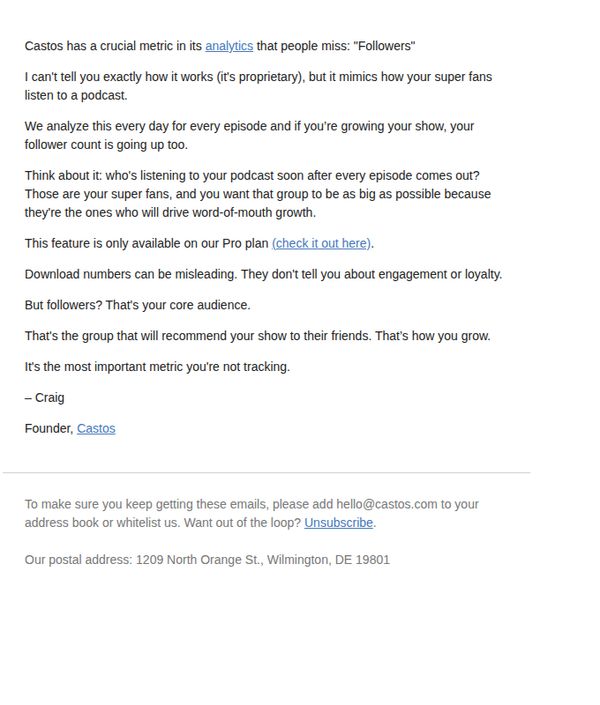Click the "most important metric" line
This screenshot has height=705, width=600.
(157, 367)
